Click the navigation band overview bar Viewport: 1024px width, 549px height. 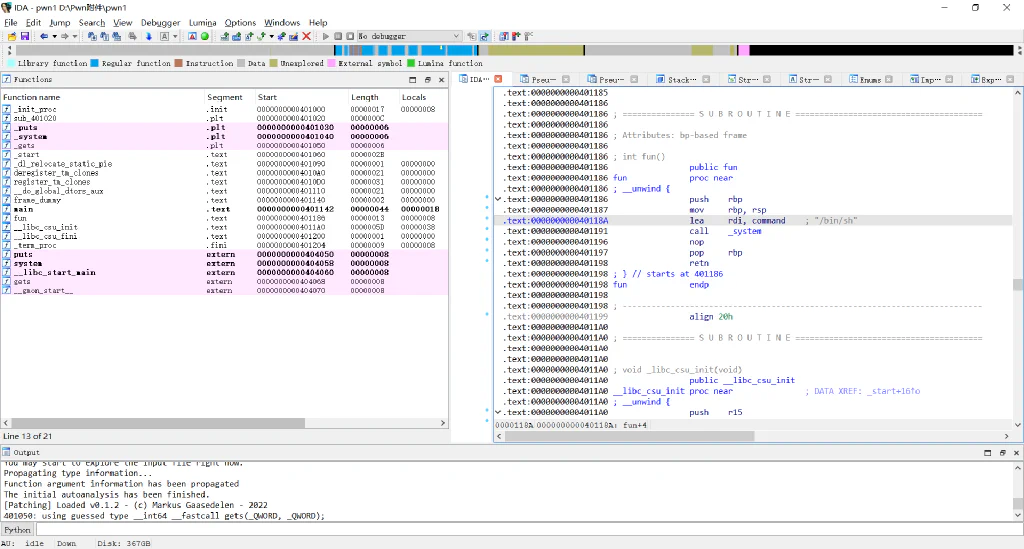(x=515, y=50)
